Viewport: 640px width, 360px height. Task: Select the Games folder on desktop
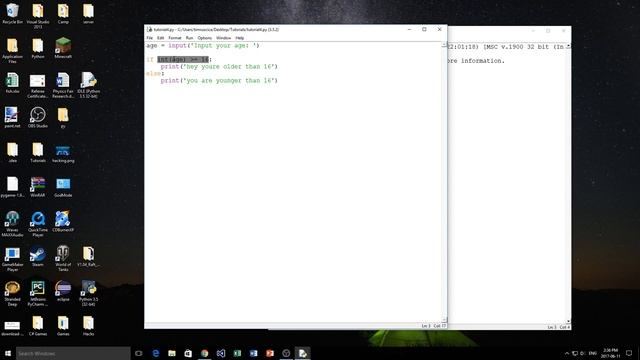(63, 326)
